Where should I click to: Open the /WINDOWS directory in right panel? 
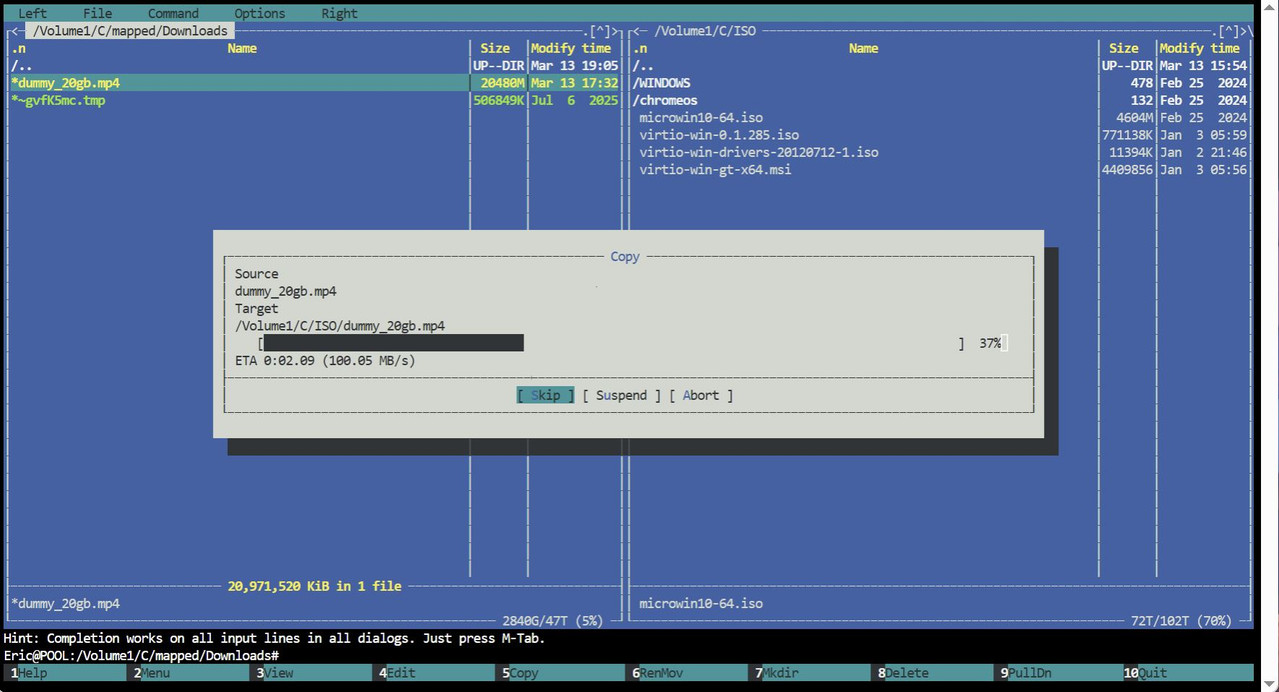point(940,83)
